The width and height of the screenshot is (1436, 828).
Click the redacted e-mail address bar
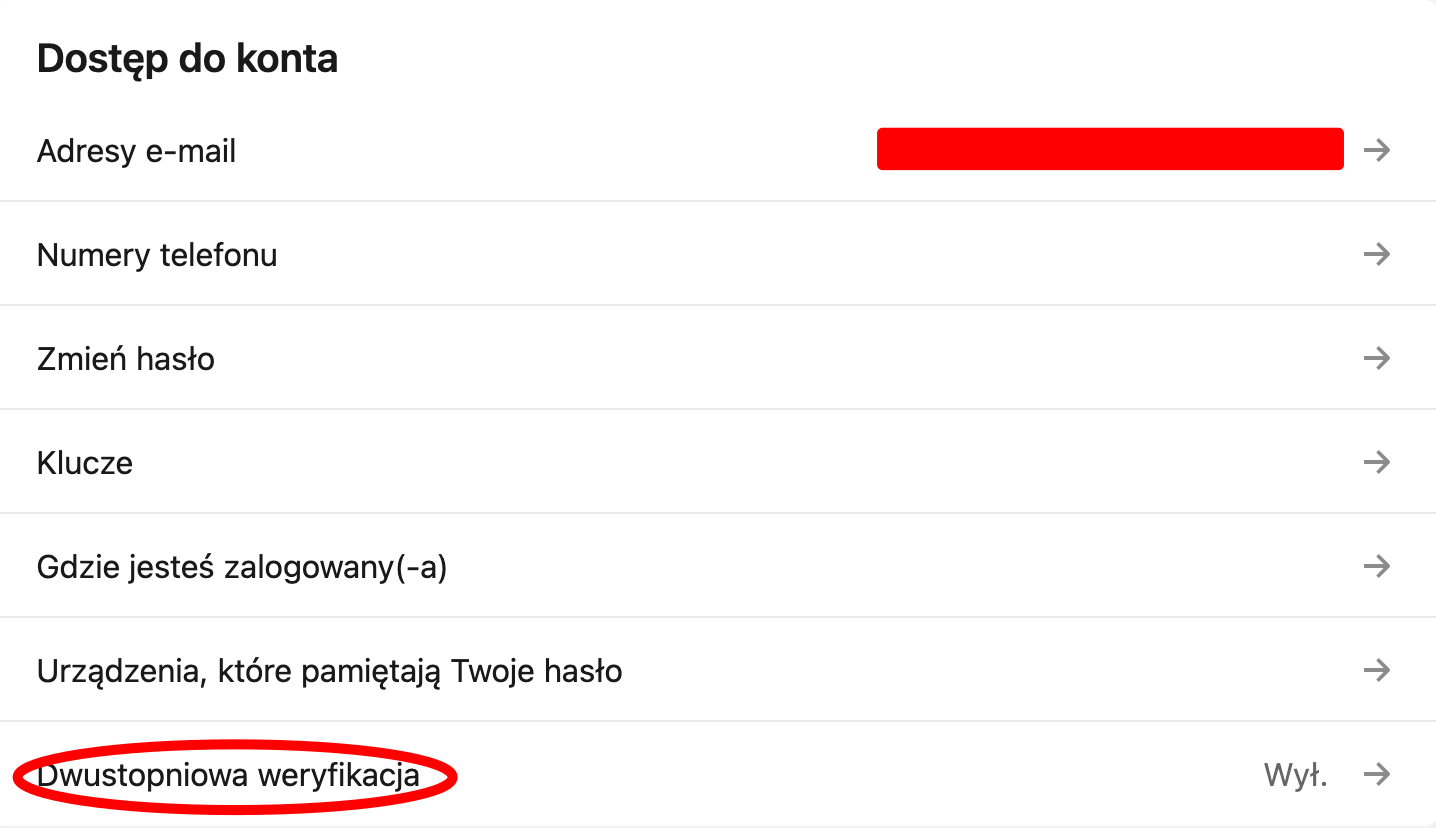(1110, 149)
